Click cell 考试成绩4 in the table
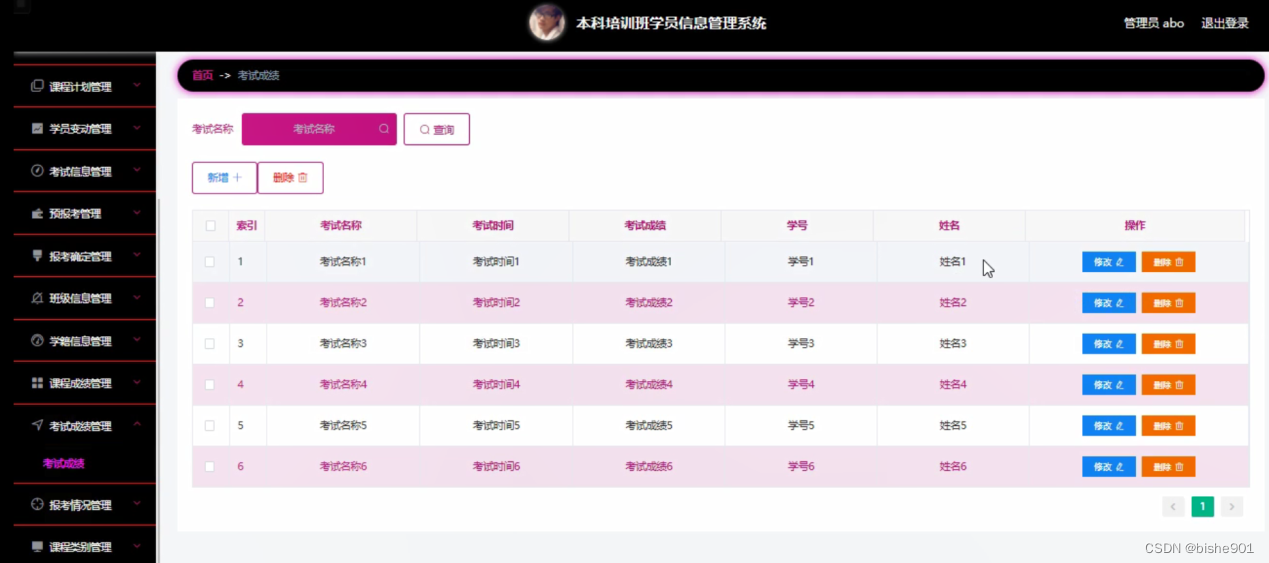Viewport: 1269px width, 563px height. pos(649,384)
